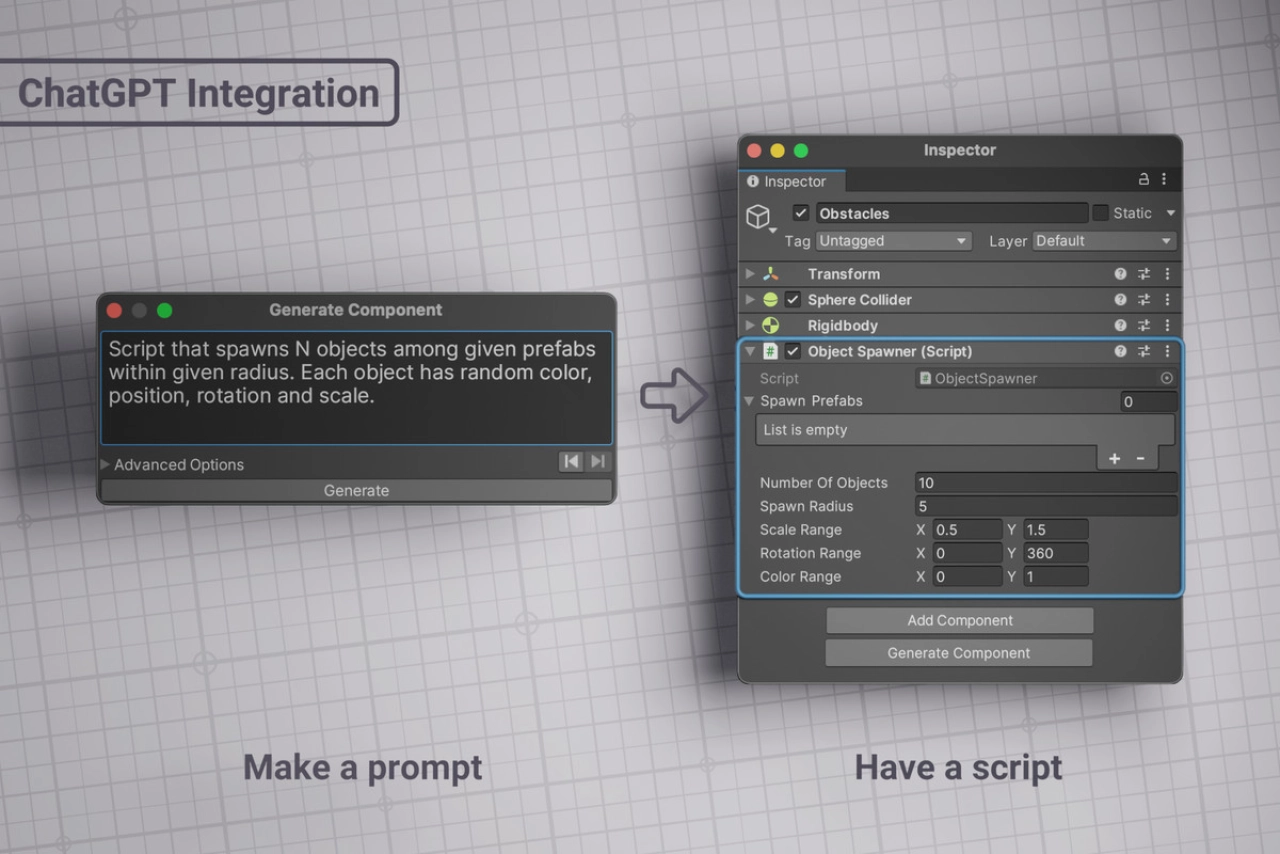
Task: Click the Add Component button
Action: [x=960, y=620]
